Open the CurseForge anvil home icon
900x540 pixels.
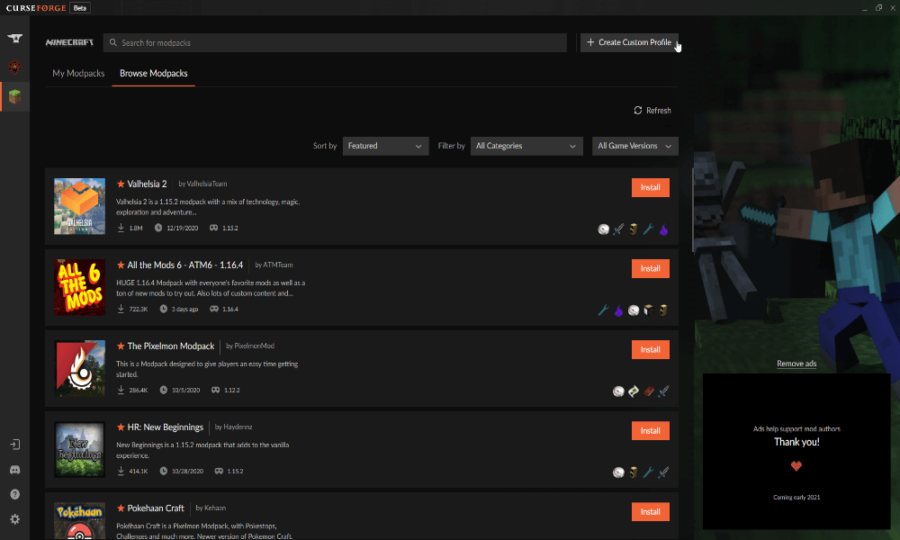pyautogui.click(x=15, y=38)
